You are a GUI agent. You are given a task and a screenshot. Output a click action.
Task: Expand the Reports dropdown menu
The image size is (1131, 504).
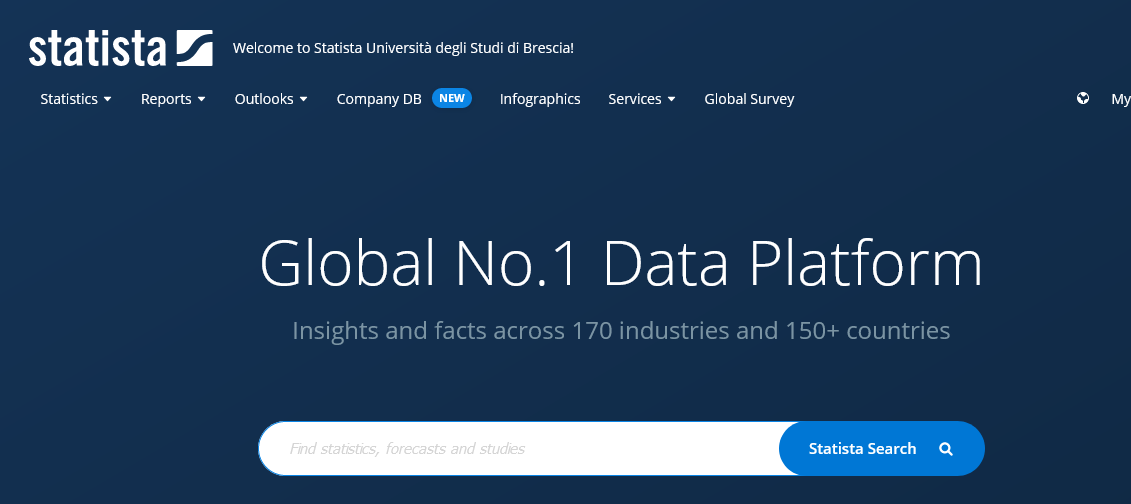click(173, 99)
